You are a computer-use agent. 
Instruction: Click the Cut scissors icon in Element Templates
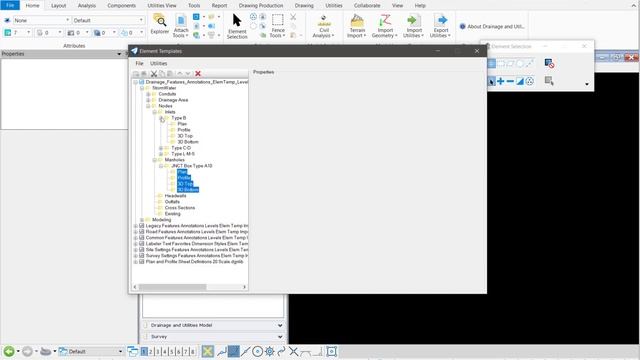(154, 73)
